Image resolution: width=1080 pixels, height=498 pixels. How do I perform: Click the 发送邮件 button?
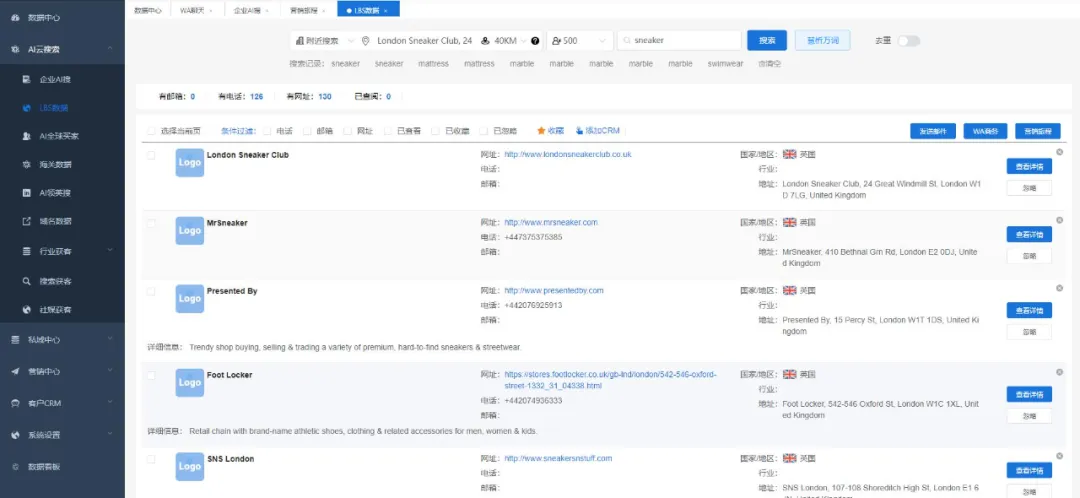933,131
